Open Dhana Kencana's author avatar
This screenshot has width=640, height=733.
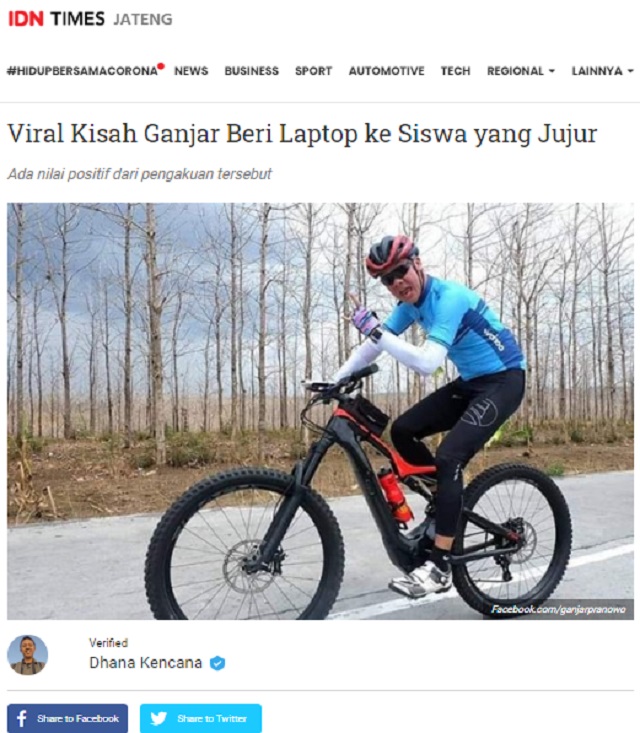point(28,655)
